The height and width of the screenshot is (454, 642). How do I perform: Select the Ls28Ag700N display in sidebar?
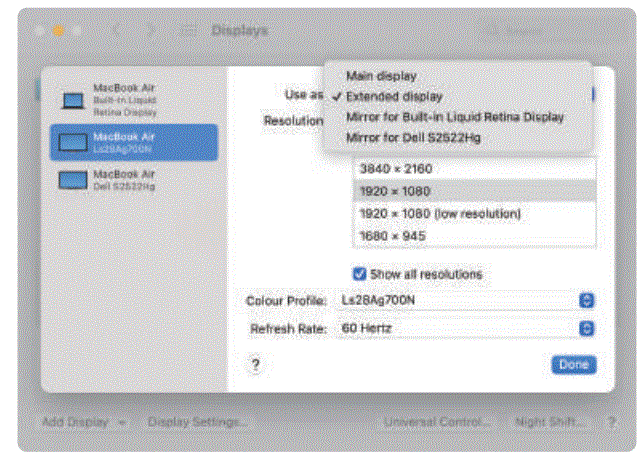[x=133, y=142]
